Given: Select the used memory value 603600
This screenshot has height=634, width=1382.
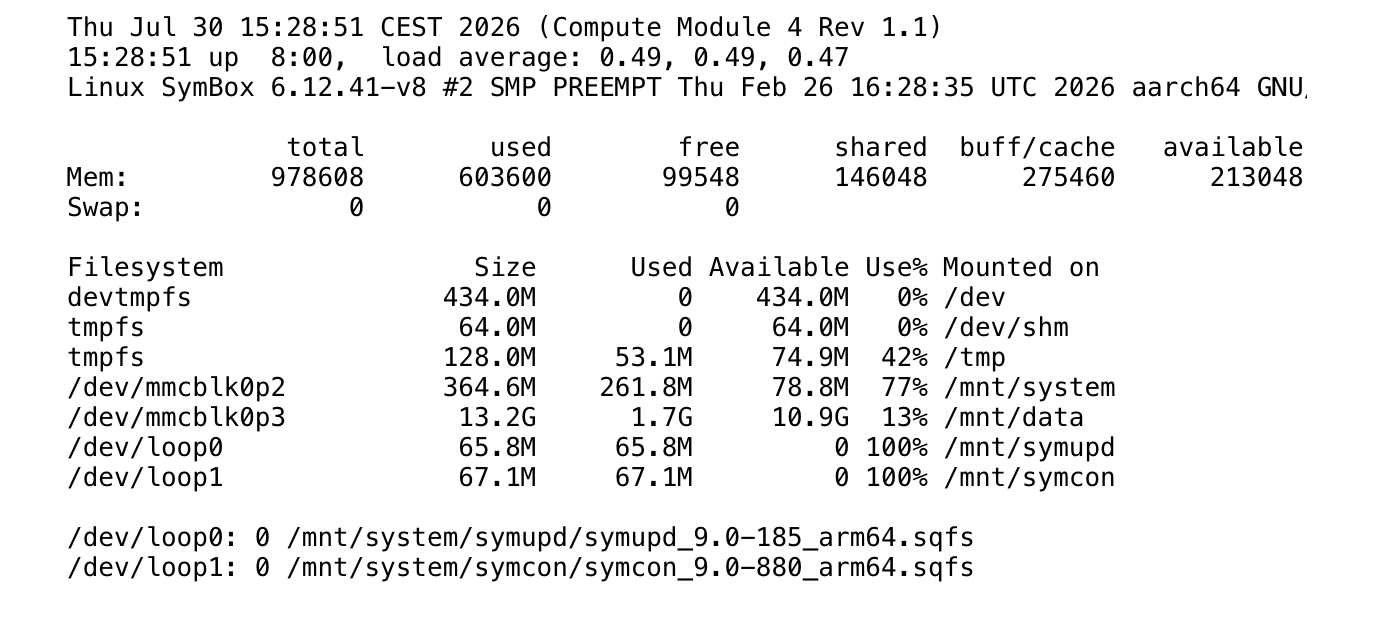Looking at the screenshot, I should 505,178.
